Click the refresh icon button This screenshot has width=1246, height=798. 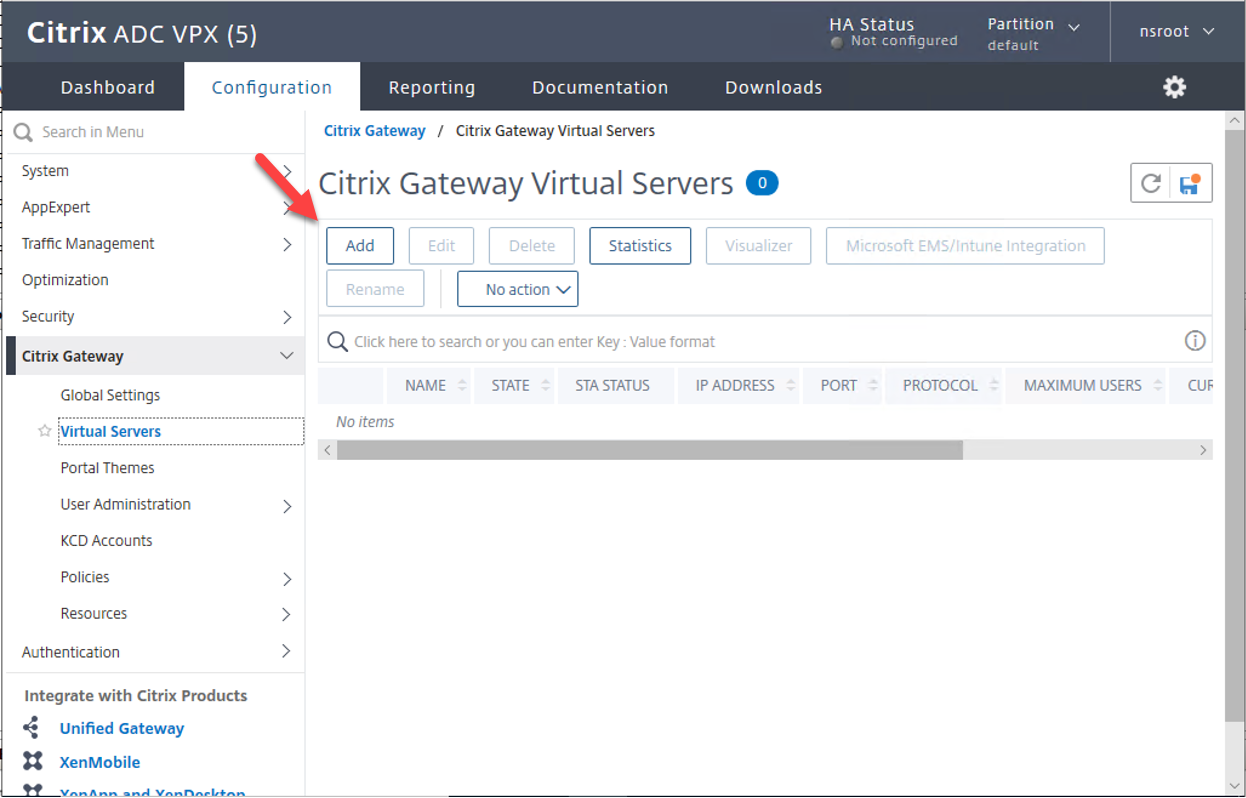pyautogui.click(x=1151, y=183)
